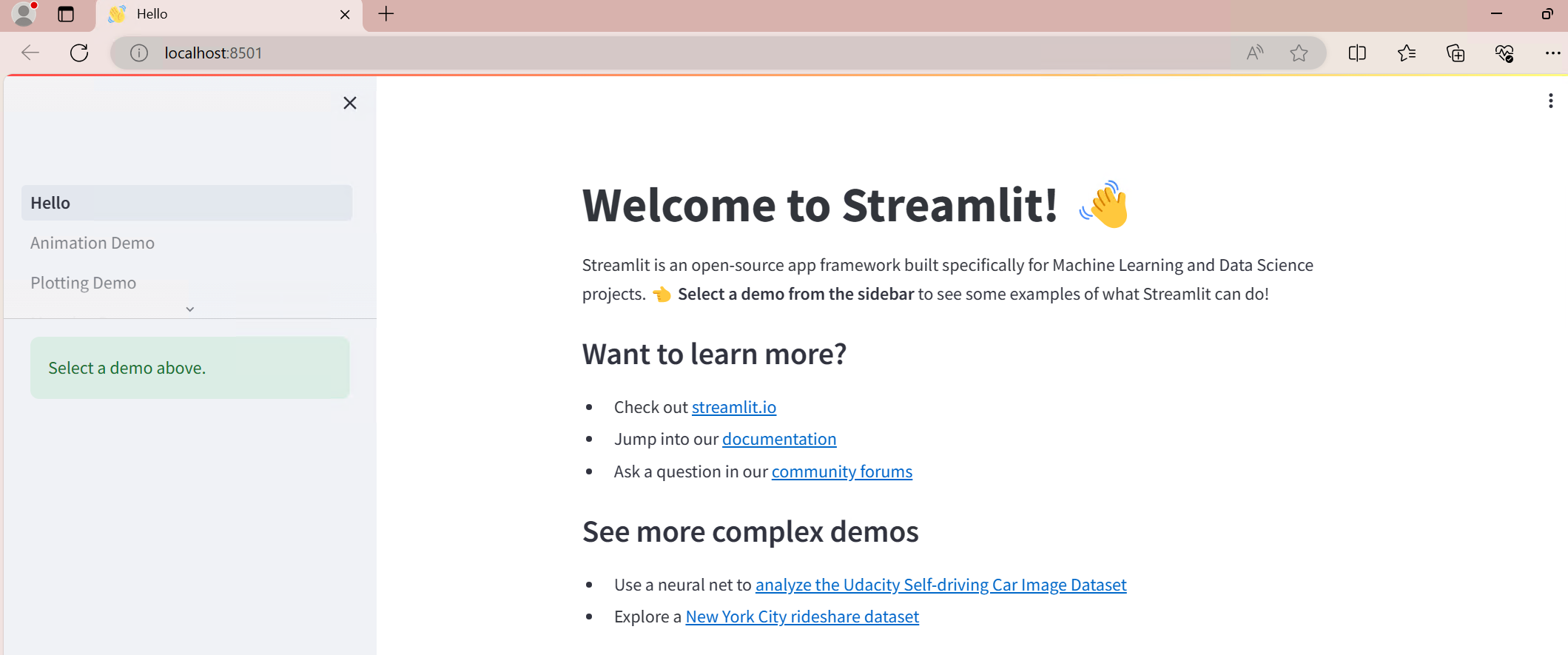Open the Udacity Self-driving Car Image Dataset link
Screen dimensions: 1568x655
(x=941, y=585)
